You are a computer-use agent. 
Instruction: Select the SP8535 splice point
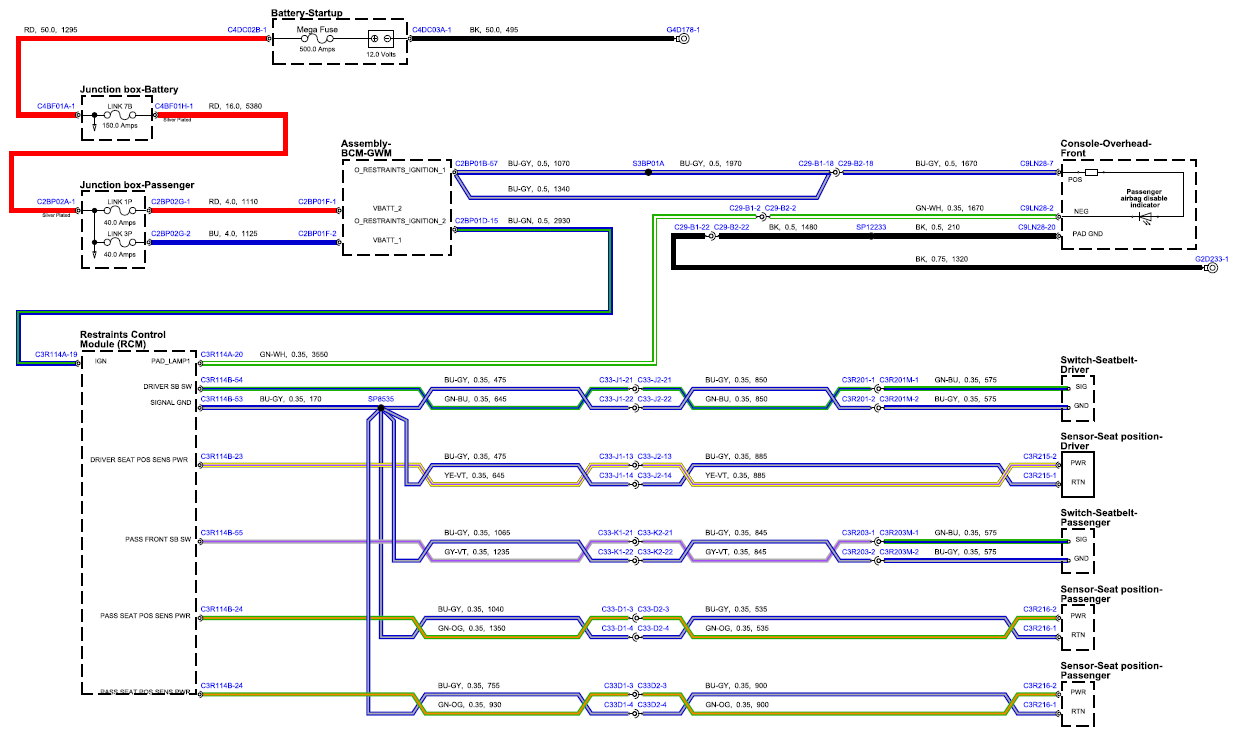(x=381, y=408)
